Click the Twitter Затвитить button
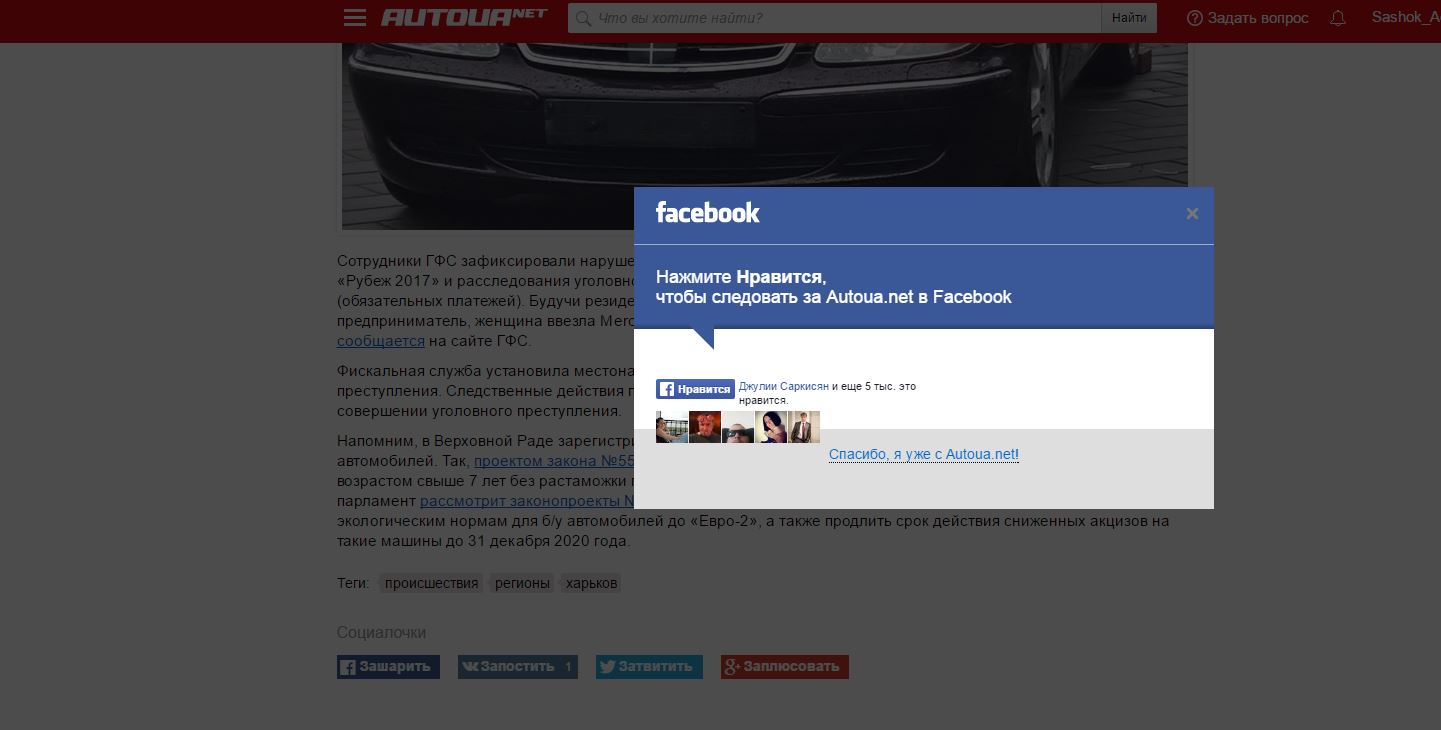Image resolution: width=1441 pixels, height=730 pixels. tap(649, 667)
